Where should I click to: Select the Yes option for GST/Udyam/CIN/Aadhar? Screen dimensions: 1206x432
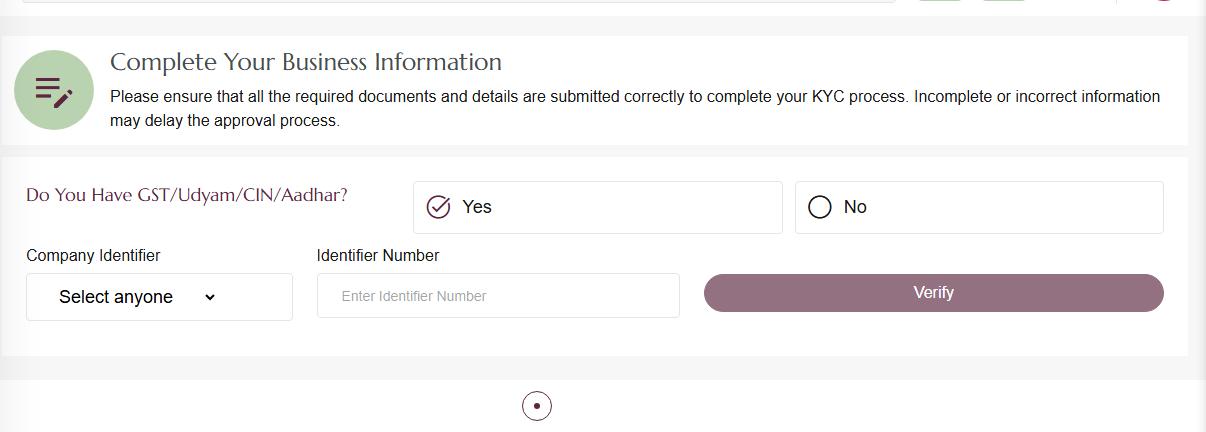[598, 207]
